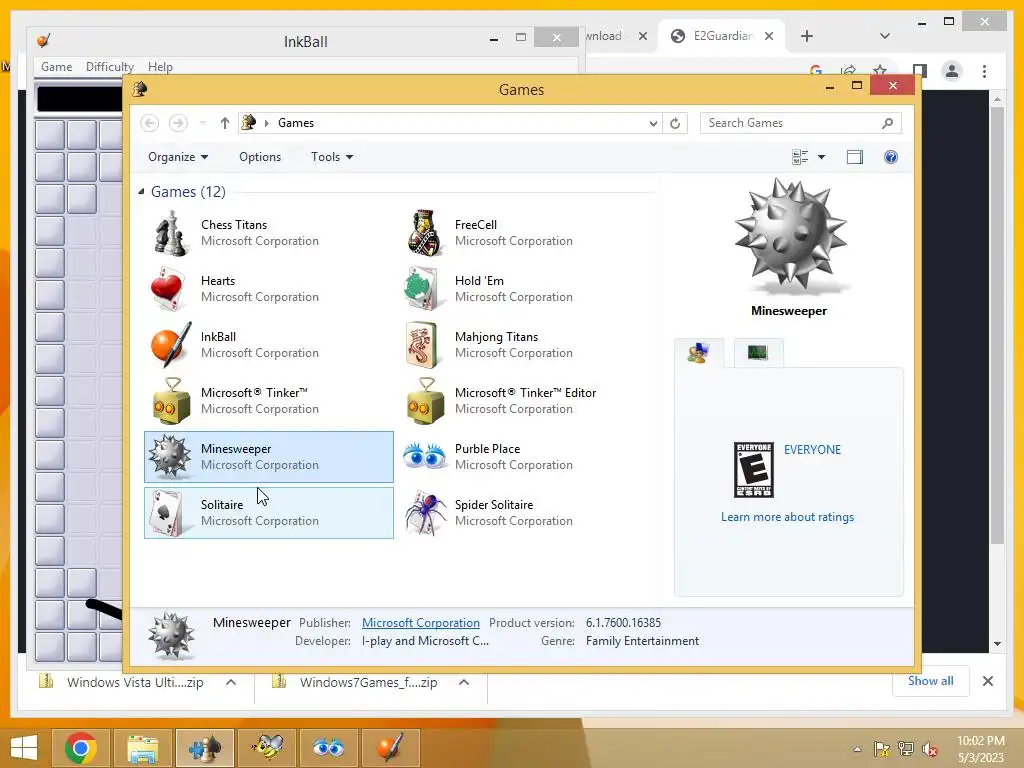Select the Tinker Editor robot icon
The height and width of the screenshot is (768, 1024).
click(x=425, y=401)
